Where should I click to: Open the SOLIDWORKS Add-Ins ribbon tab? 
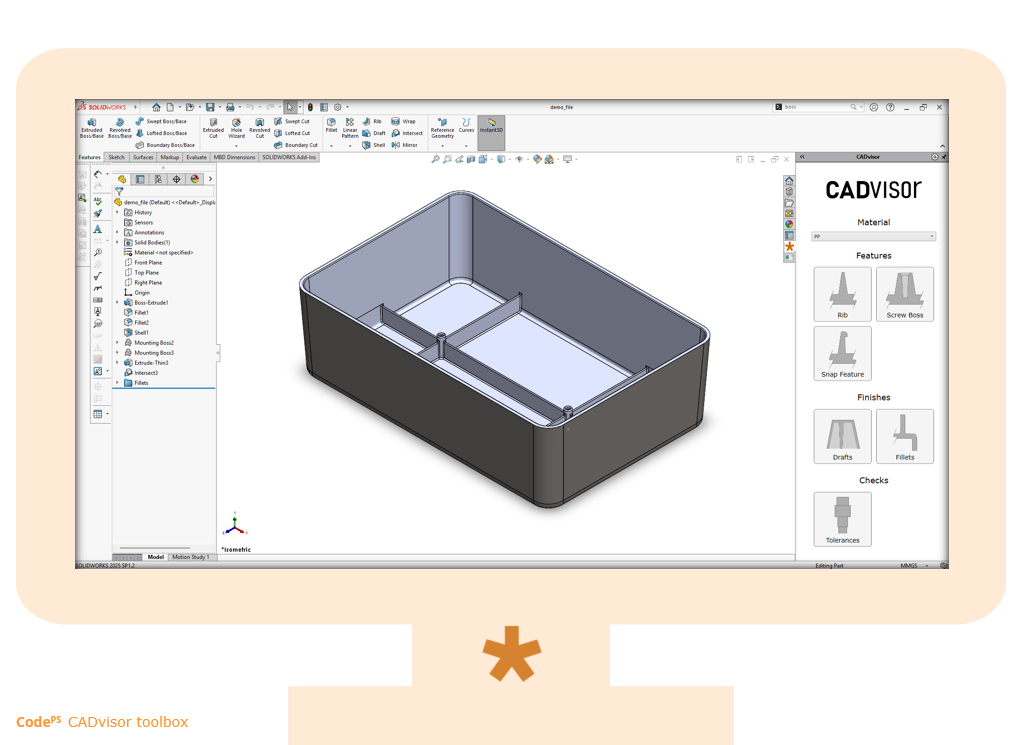pyautogui.click(x=289, y=157)
